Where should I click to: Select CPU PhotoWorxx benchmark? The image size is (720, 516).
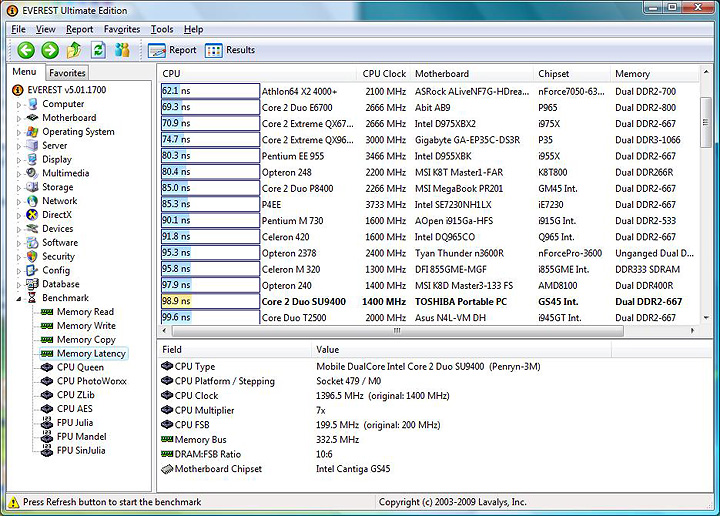(x=92, y=381)
